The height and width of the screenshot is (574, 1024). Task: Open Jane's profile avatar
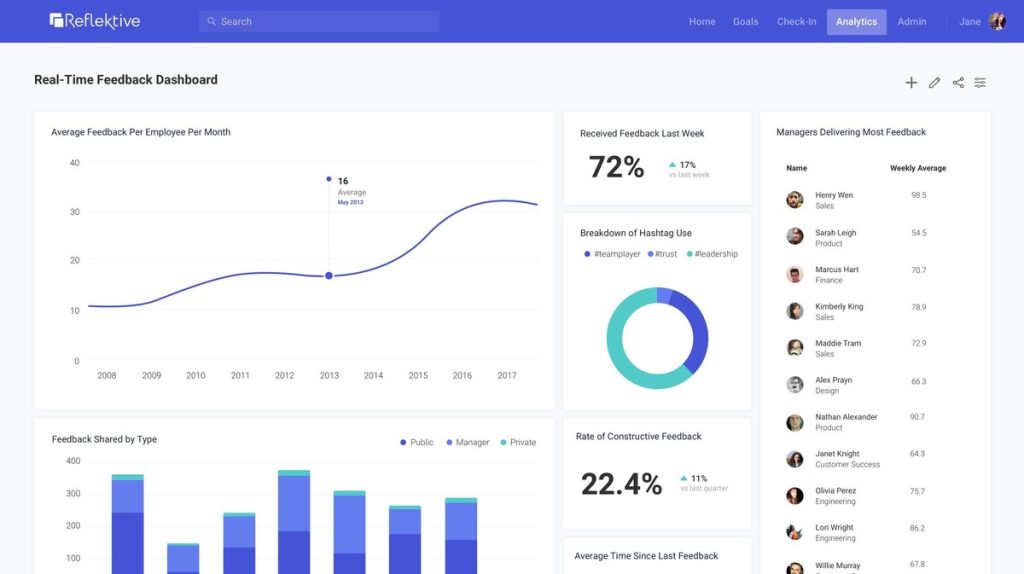pyautogui.click(x=997, y=21)
